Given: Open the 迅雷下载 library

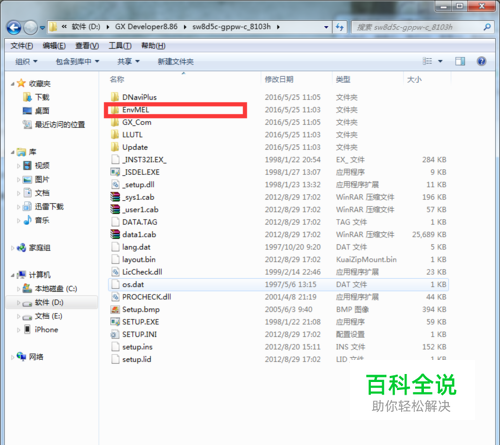Looking at the screenshot, I should point(49,207).
